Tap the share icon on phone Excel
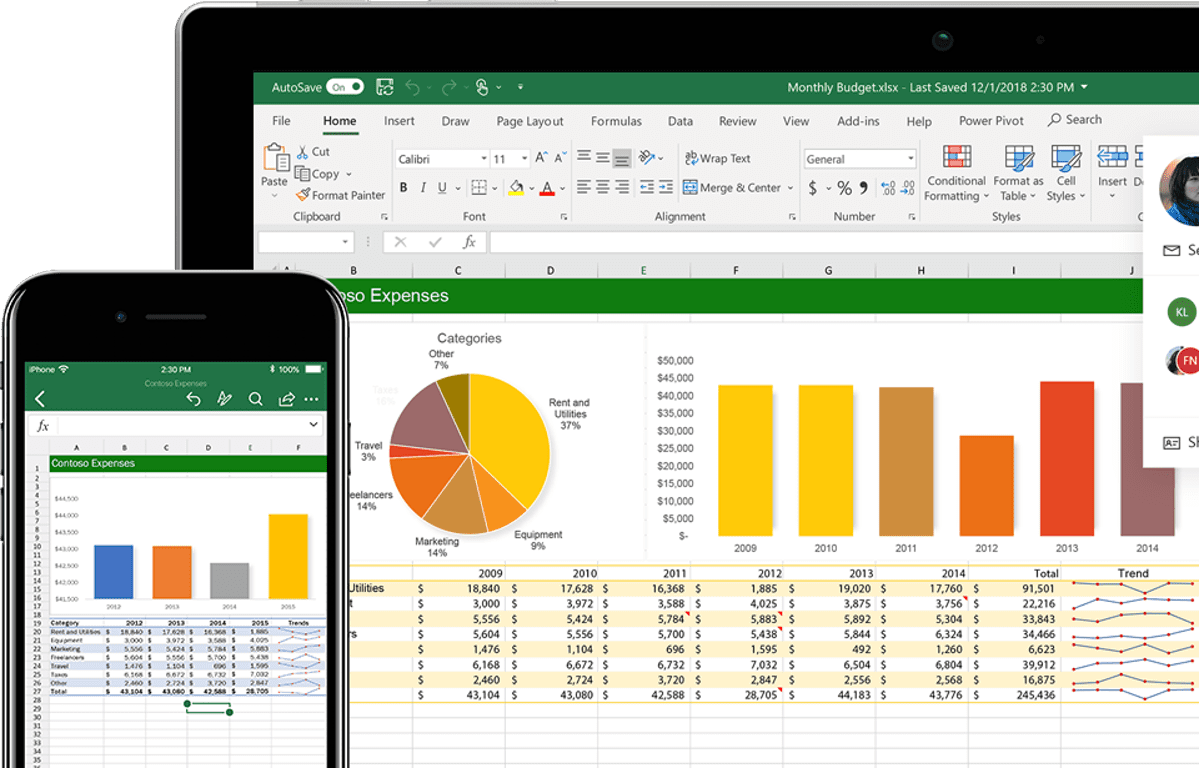This screenshot has height=768, width=1199. [286, 399]
